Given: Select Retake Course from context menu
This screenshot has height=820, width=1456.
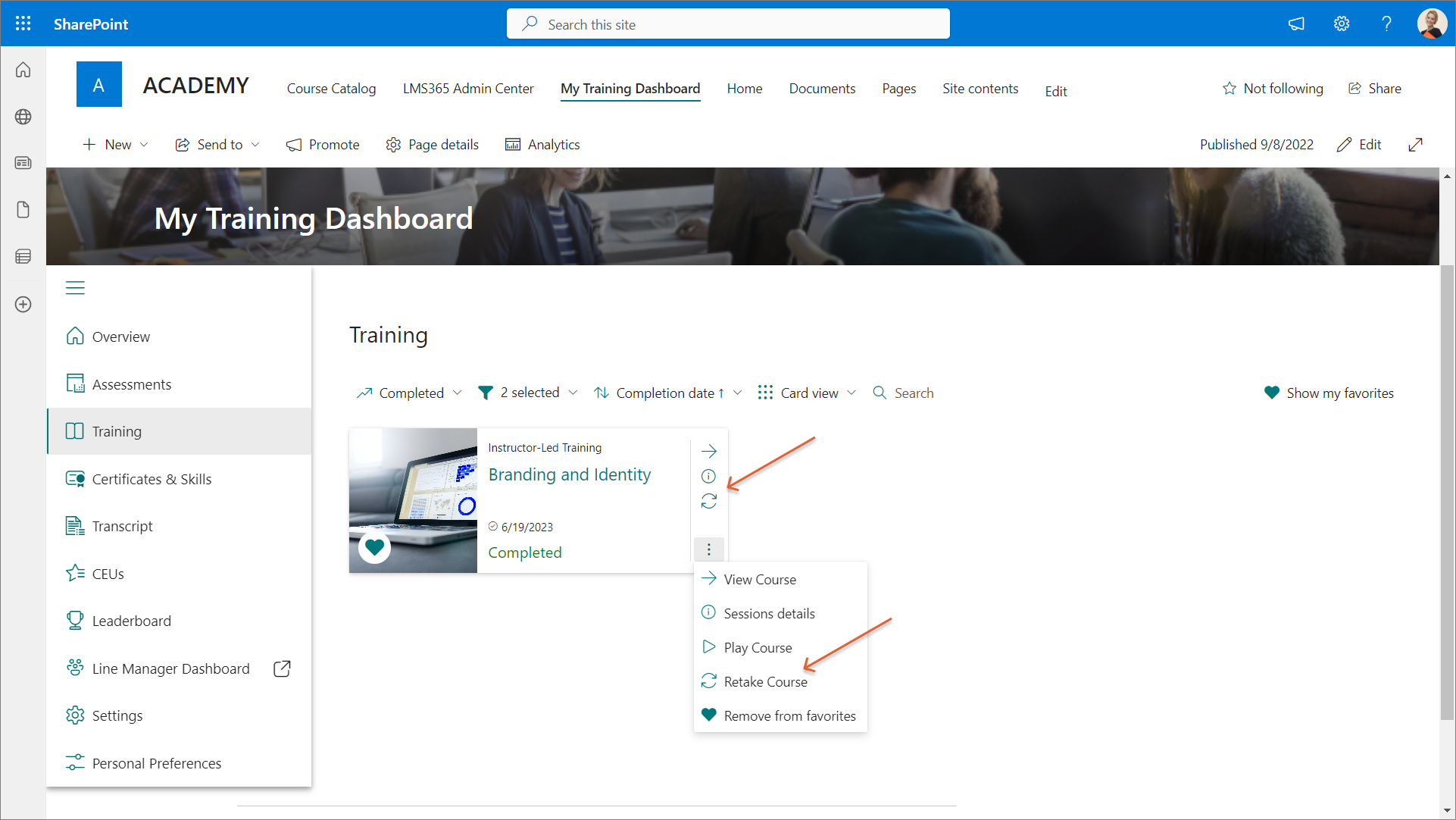Looking at the screenshot, I should (x=765, y=681).
